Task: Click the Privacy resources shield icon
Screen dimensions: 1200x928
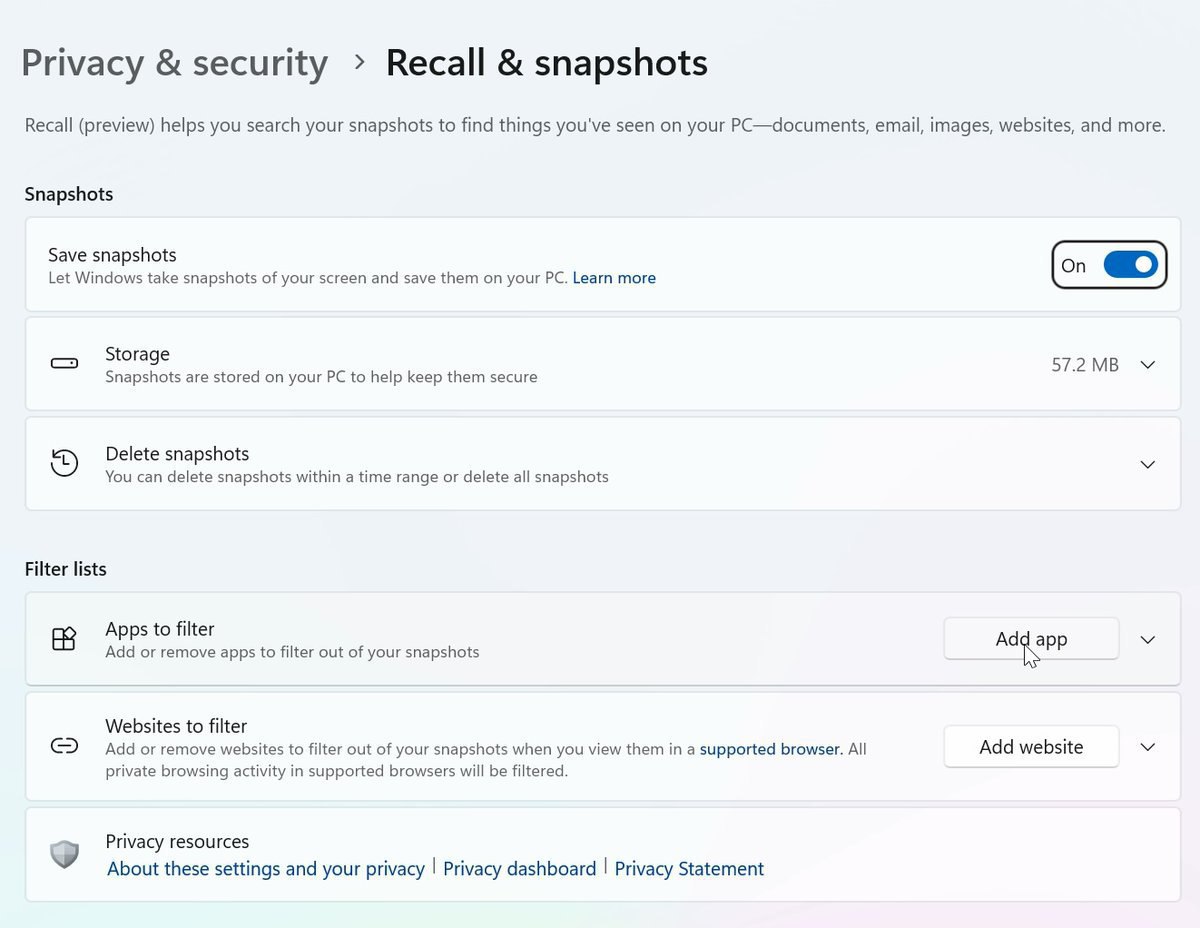Action: coord(64,854)
